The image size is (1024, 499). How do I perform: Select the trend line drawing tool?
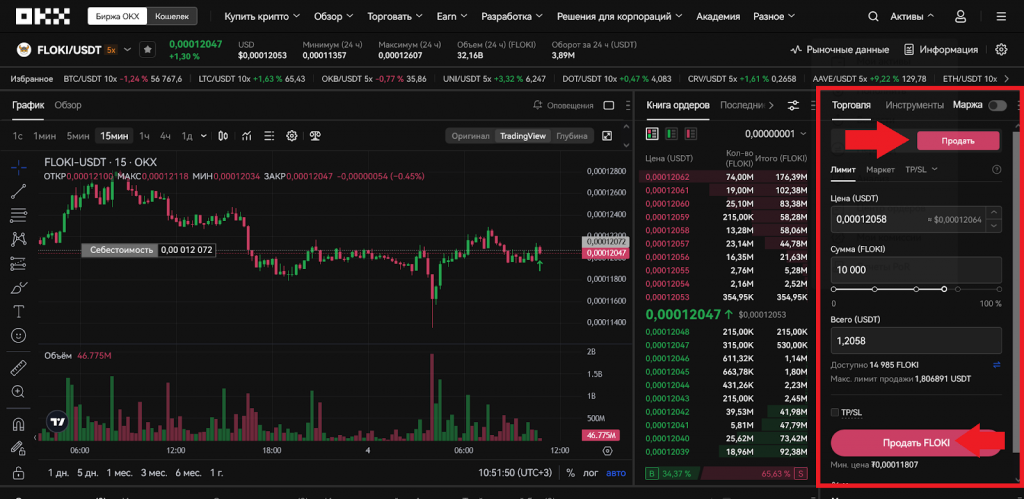18,190
